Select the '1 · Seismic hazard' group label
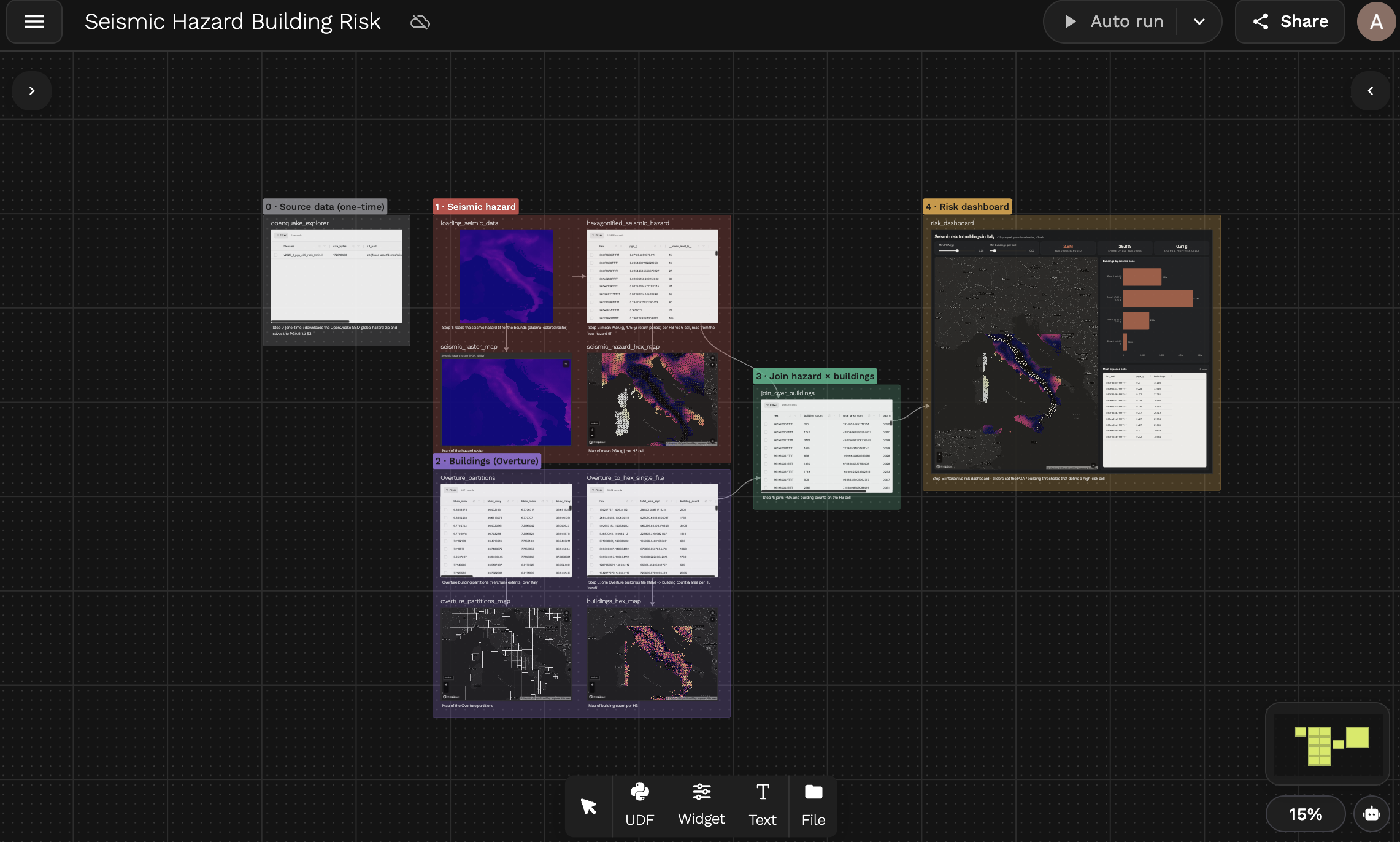 (475, 207)
